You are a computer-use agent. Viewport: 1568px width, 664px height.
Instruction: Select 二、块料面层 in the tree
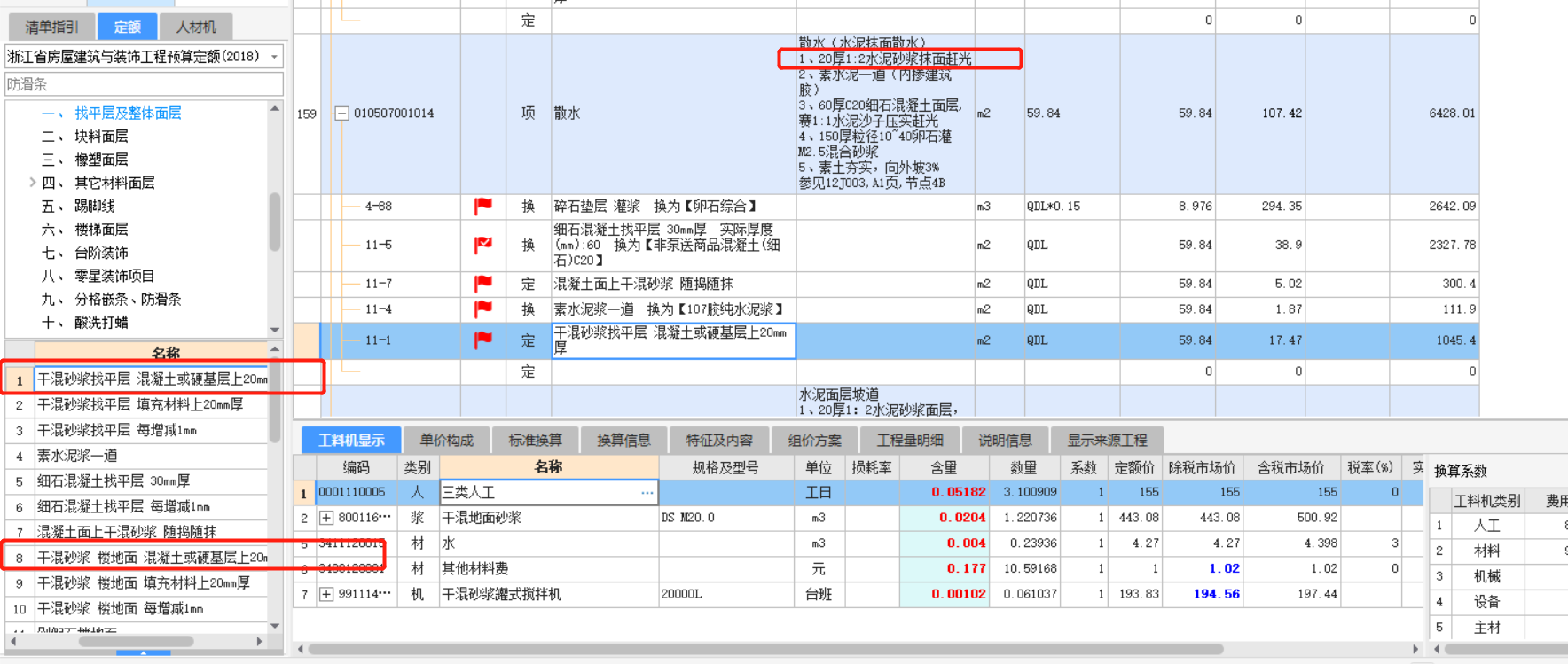pyautogui.click(x=85, y=137)
